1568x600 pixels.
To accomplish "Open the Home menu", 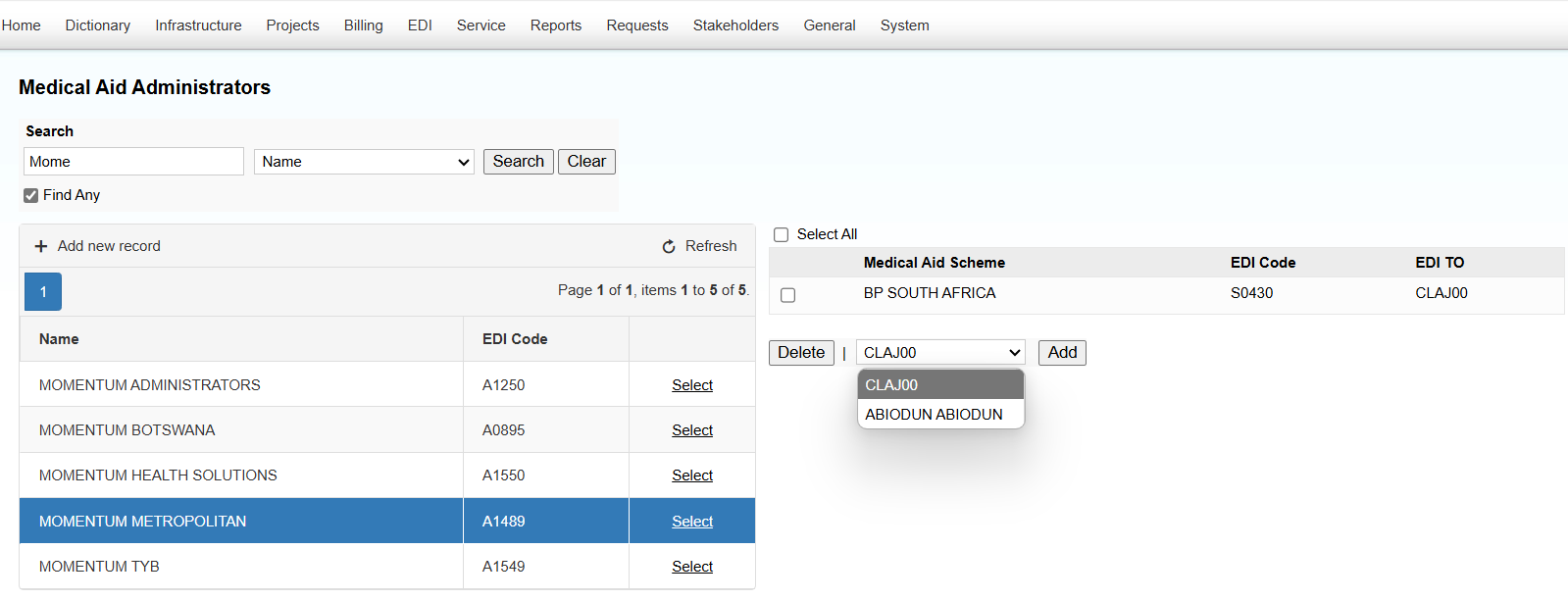I will tap(21, 25).
